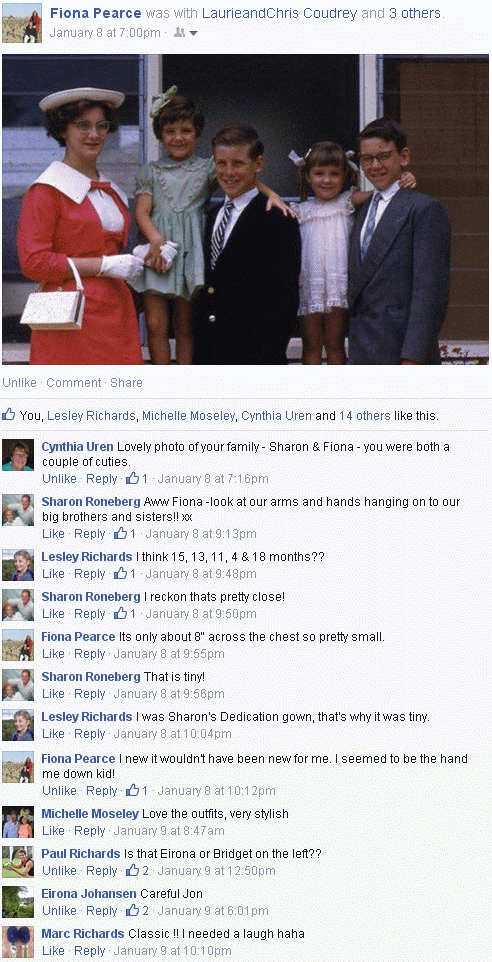The image size is (492, 962).
Task: Click the like count icon on Cynthia Uren's comment
Action: 133,478
